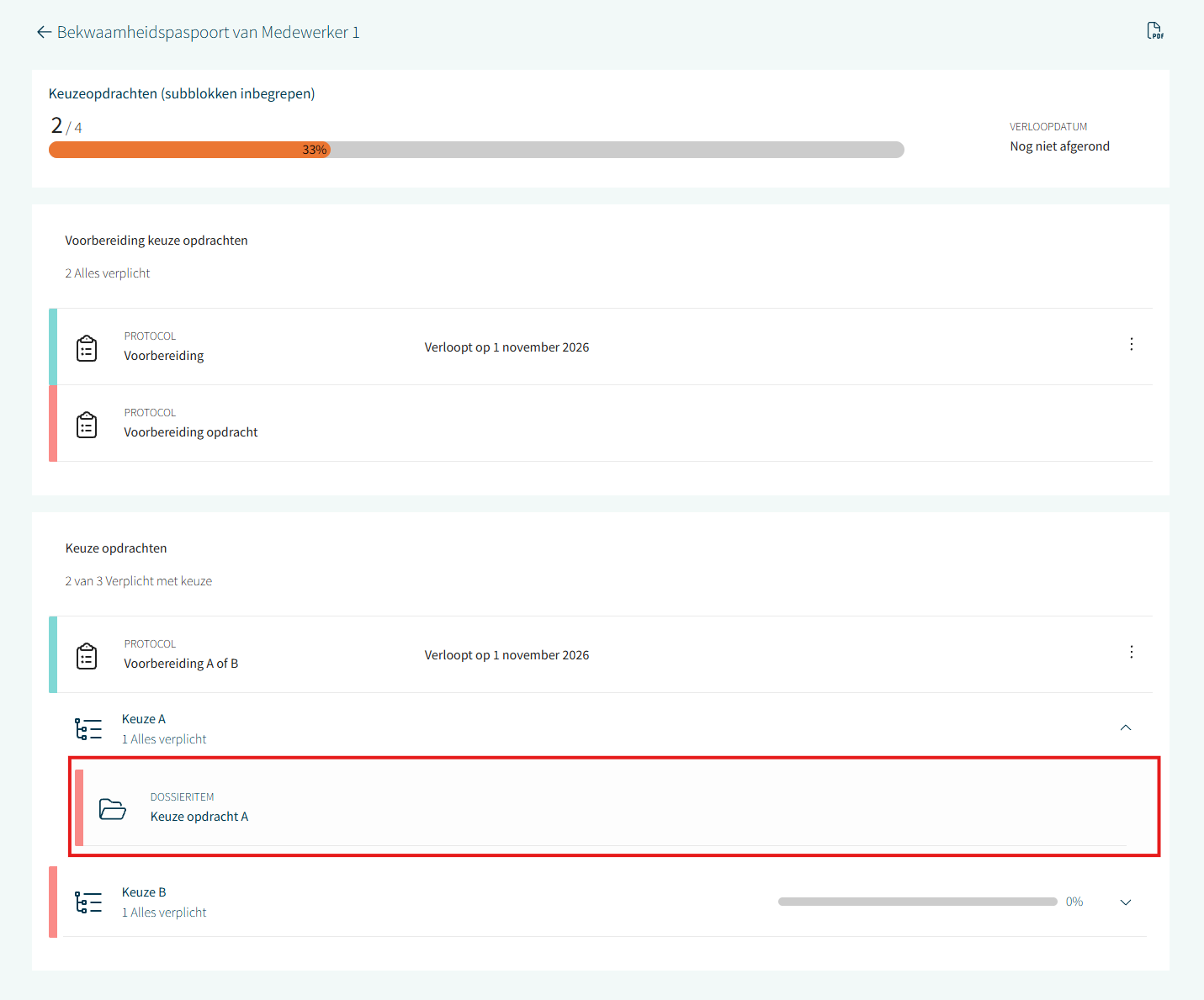Viewport: 1204px width, 1000px height.
Task: Click the Keuze A subblock label
Action: pyautogui.click(x=144, y=719)
